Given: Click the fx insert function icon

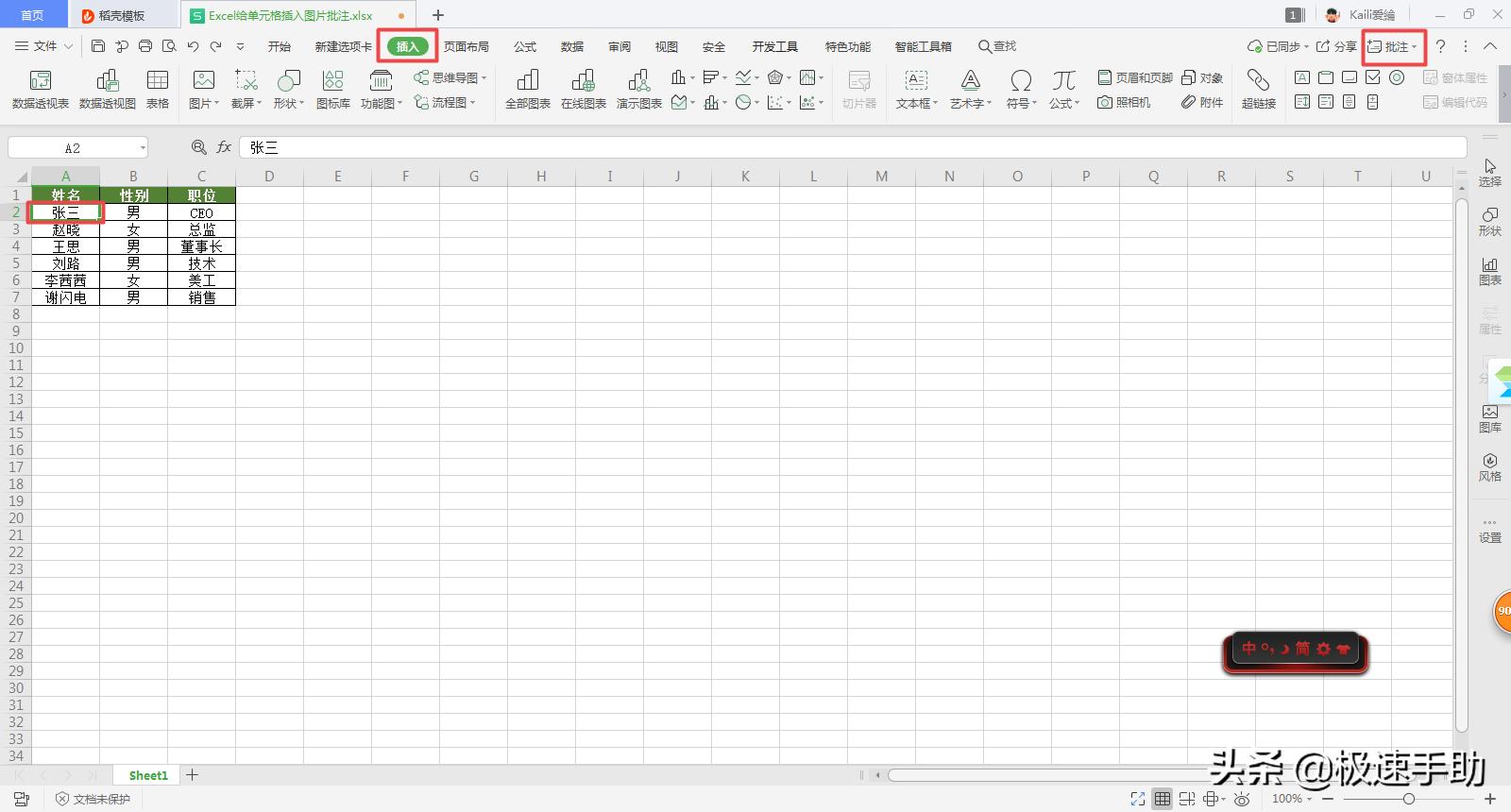Looking at the screenshot, I should (224, 147).
